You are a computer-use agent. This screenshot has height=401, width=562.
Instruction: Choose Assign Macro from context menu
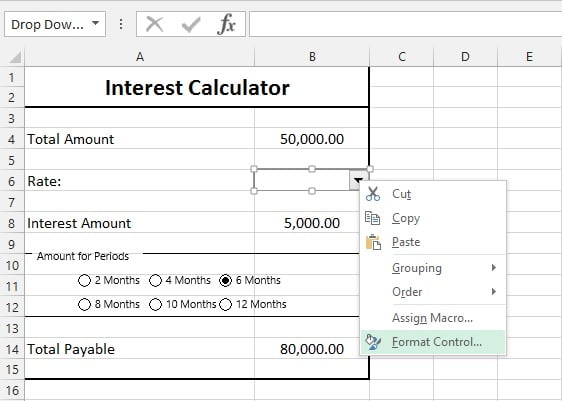point(433,318)
